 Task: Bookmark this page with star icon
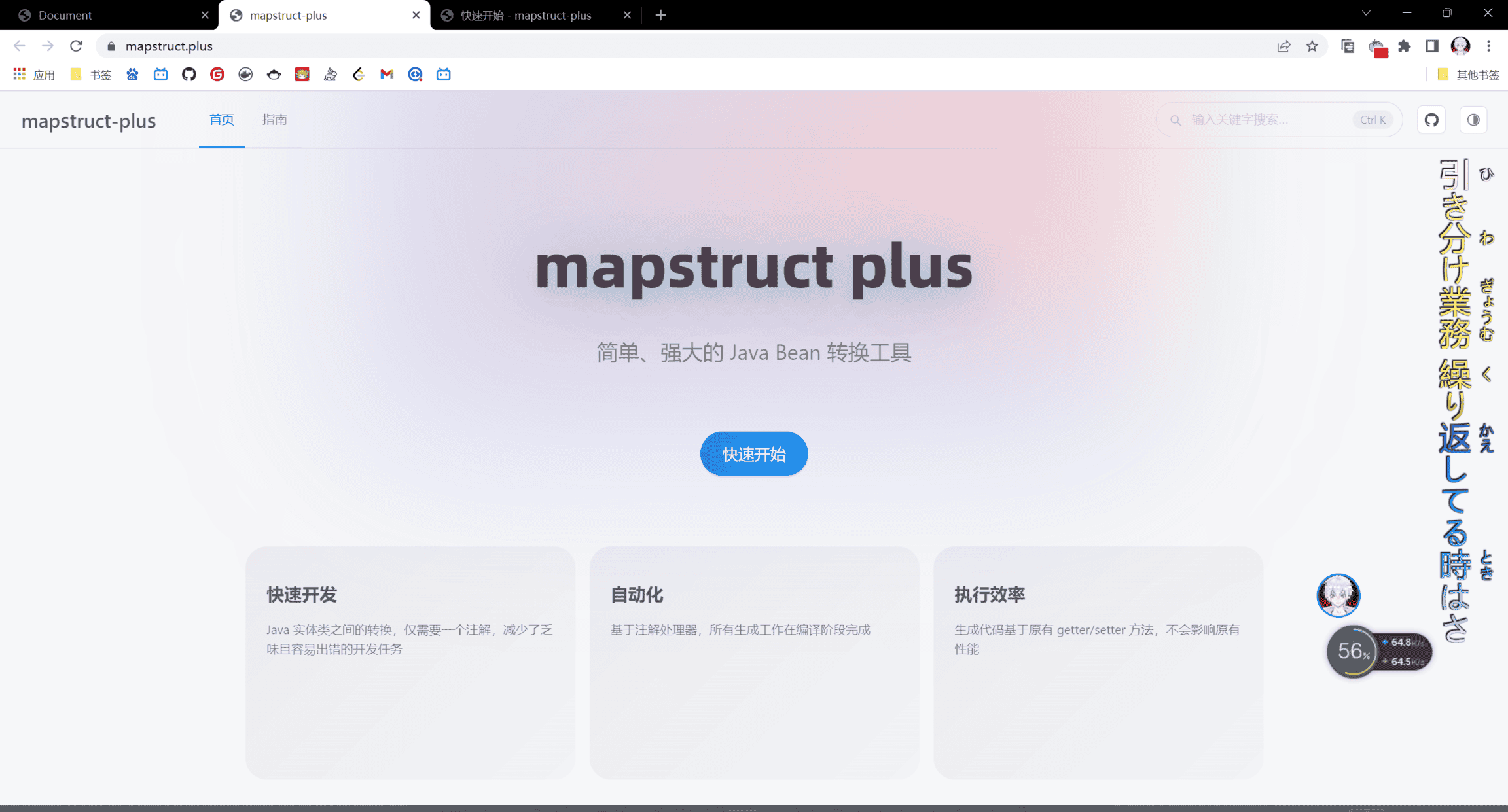click(x=1312, y=46)
